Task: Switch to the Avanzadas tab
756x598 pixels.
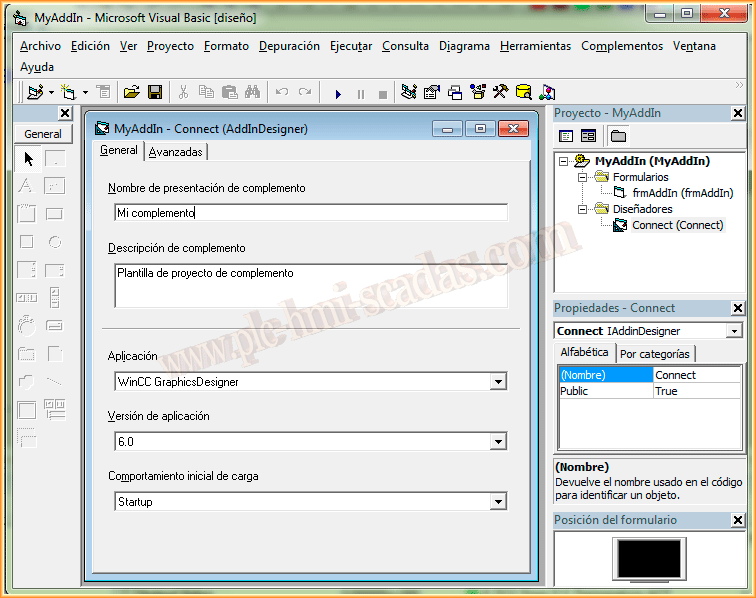Action: click(x=176, y=152)
